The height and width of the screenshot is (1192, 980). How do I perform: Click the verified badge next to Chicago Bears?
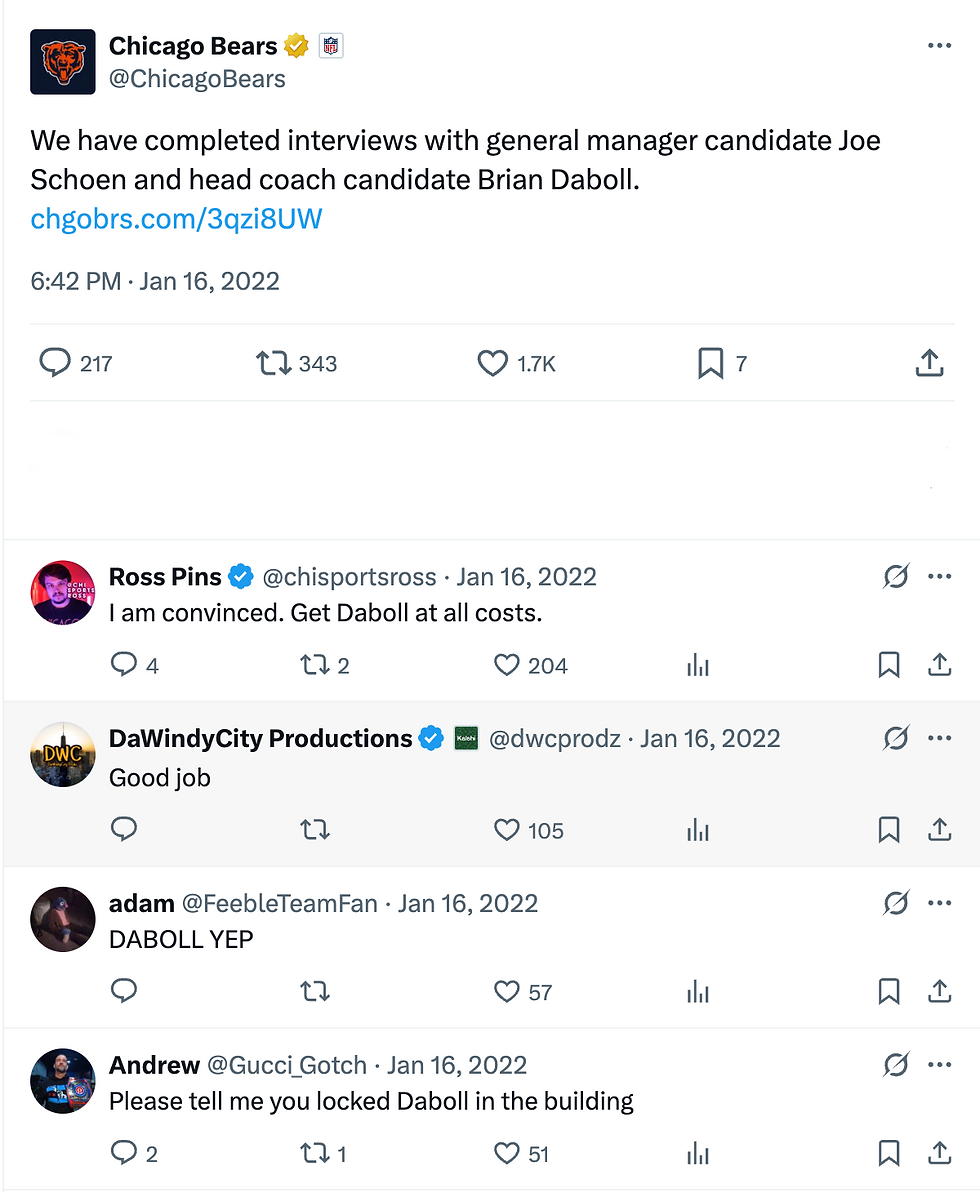(x=296, y=45)
